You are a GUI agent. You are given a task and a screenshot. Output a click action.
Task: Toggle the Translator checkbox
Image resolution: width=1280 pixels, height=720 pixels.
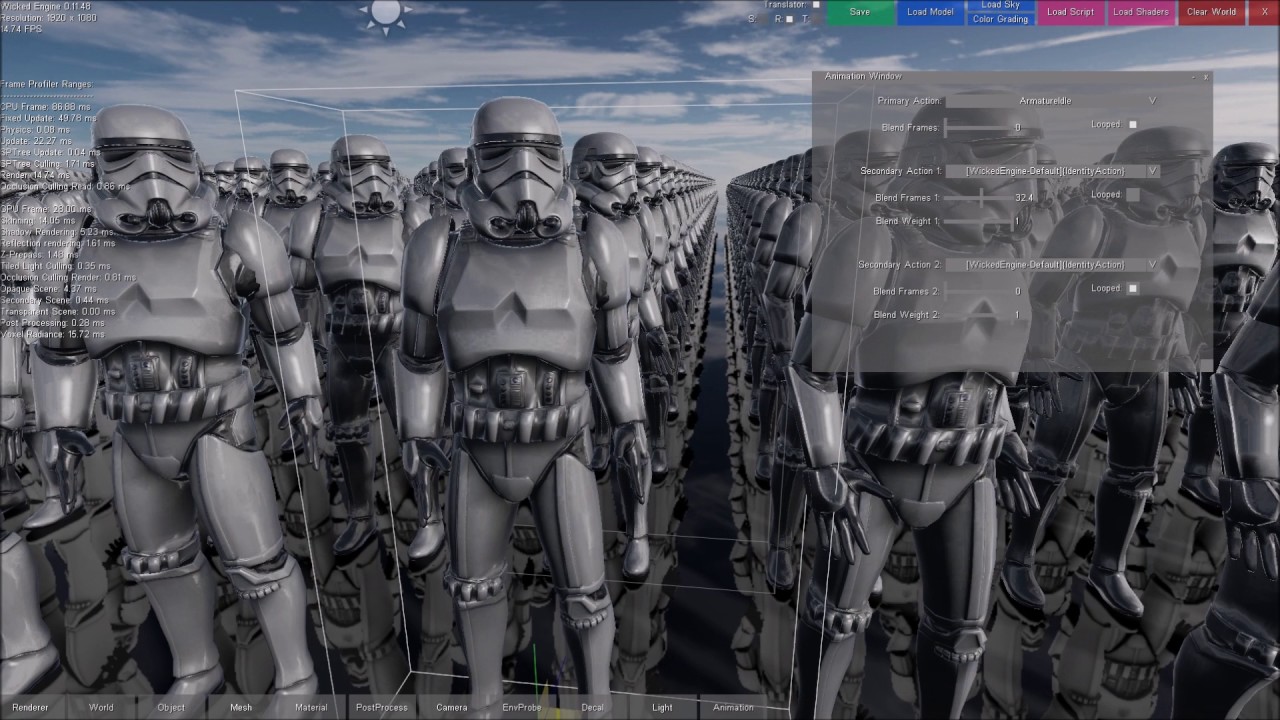pos(816,5)
